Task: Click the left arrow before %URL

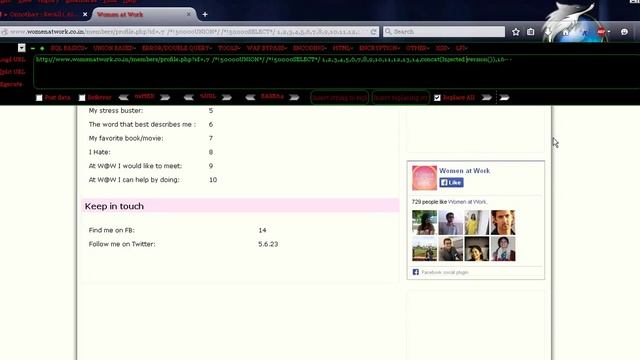Action: click(189, 97)
